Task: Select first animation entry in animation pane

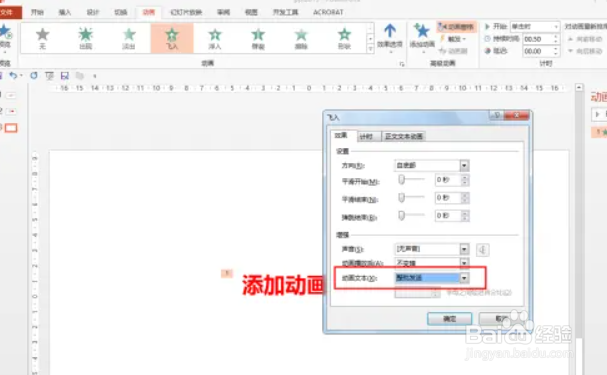Action: [599, 132]
